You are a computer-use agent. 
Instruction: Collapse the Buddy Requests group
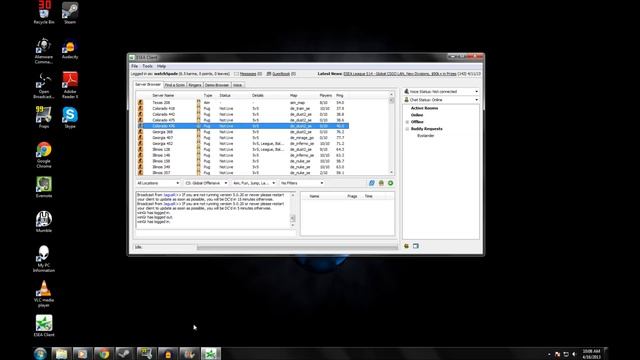tap(407, 129)
